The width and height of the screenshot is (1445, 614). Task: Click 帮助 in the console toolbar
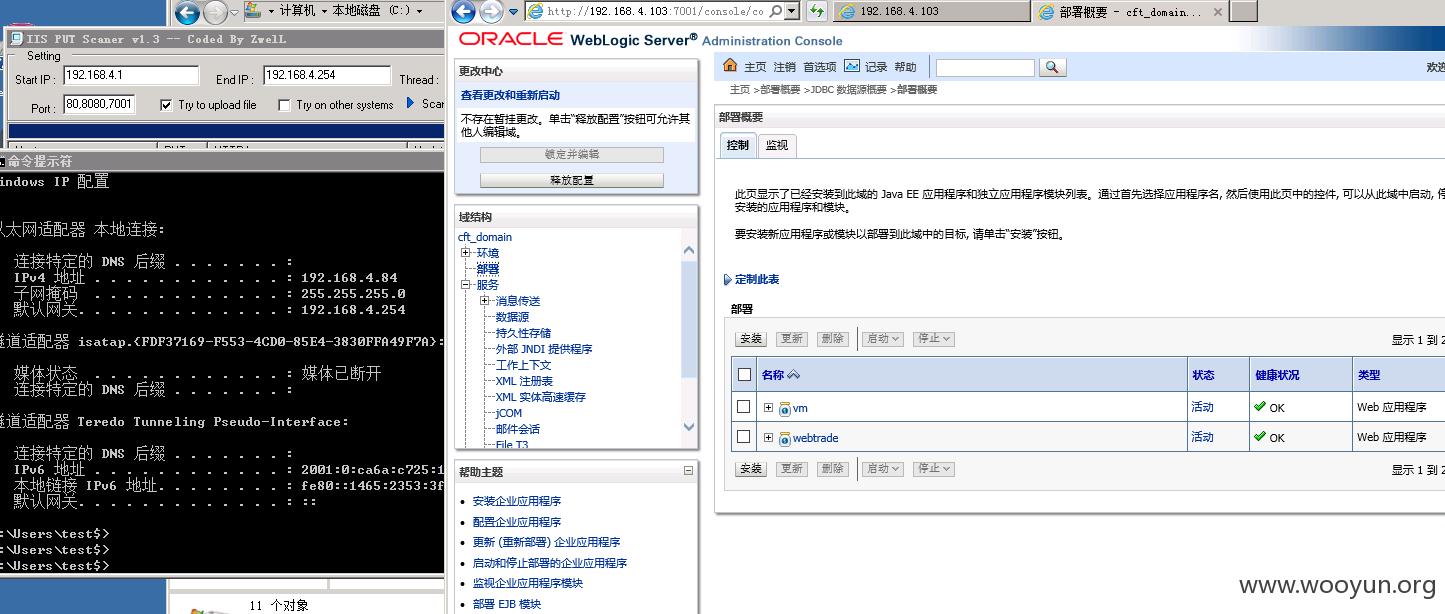905,67
